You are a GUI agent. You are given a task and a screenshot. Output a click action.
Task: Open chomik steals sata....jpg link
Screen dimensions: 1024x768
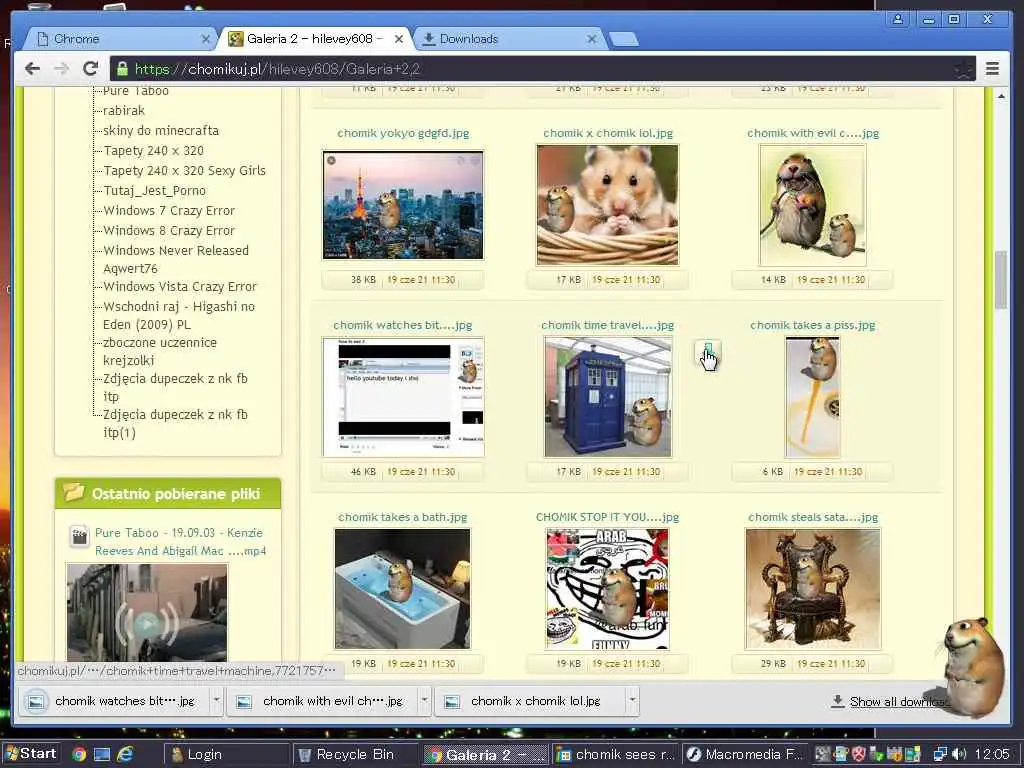click(813, 517)
